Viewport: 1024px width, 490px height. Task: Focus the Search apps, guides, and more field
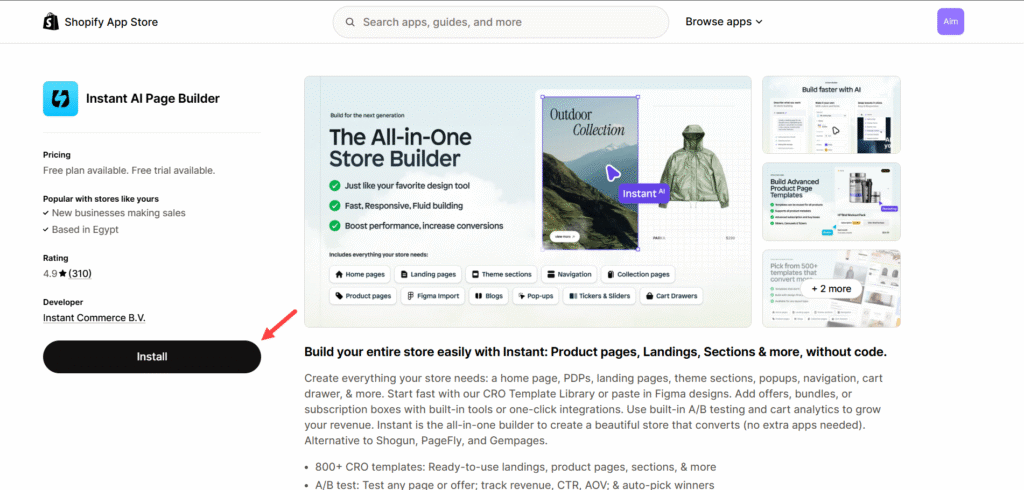pyautogui.click(x=501, y=22)
